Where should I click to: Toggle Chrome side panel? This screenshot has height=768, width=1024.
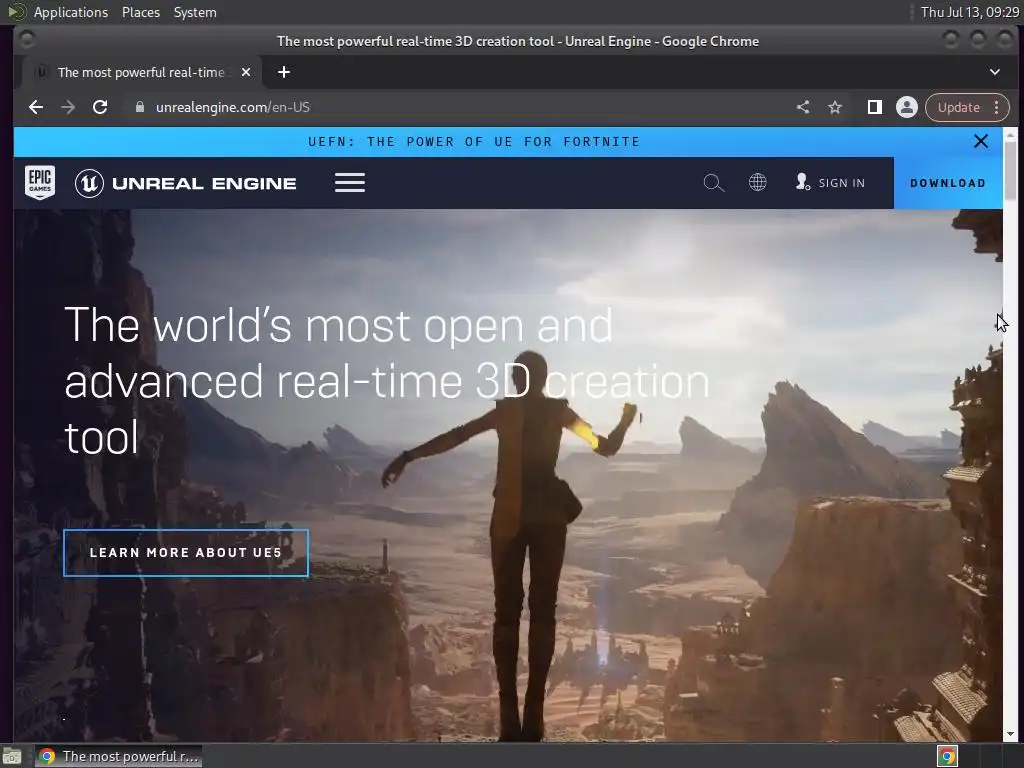pos(874,107)
